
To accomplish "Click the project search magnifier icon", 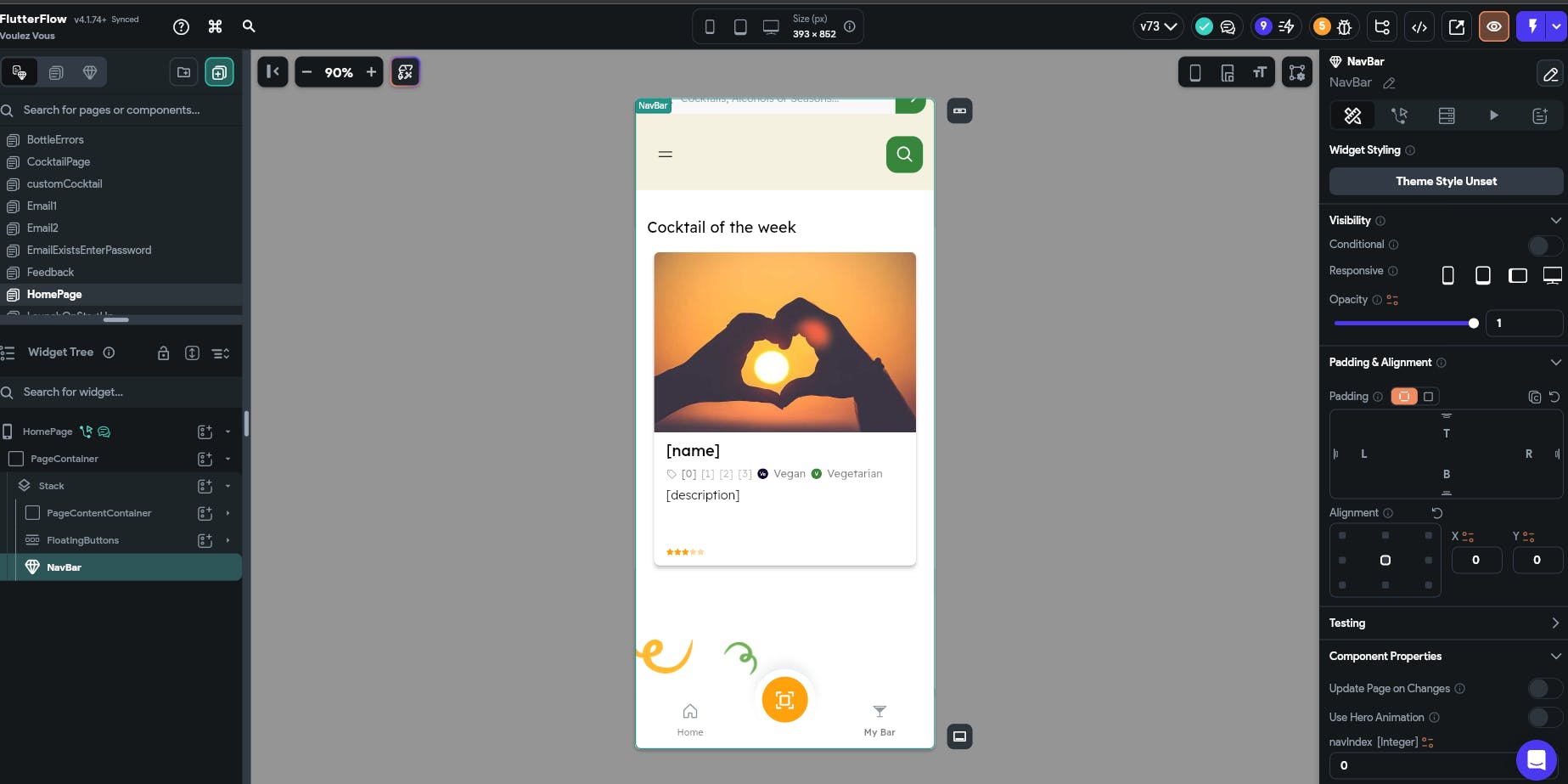I will click(x=249, y=26).
